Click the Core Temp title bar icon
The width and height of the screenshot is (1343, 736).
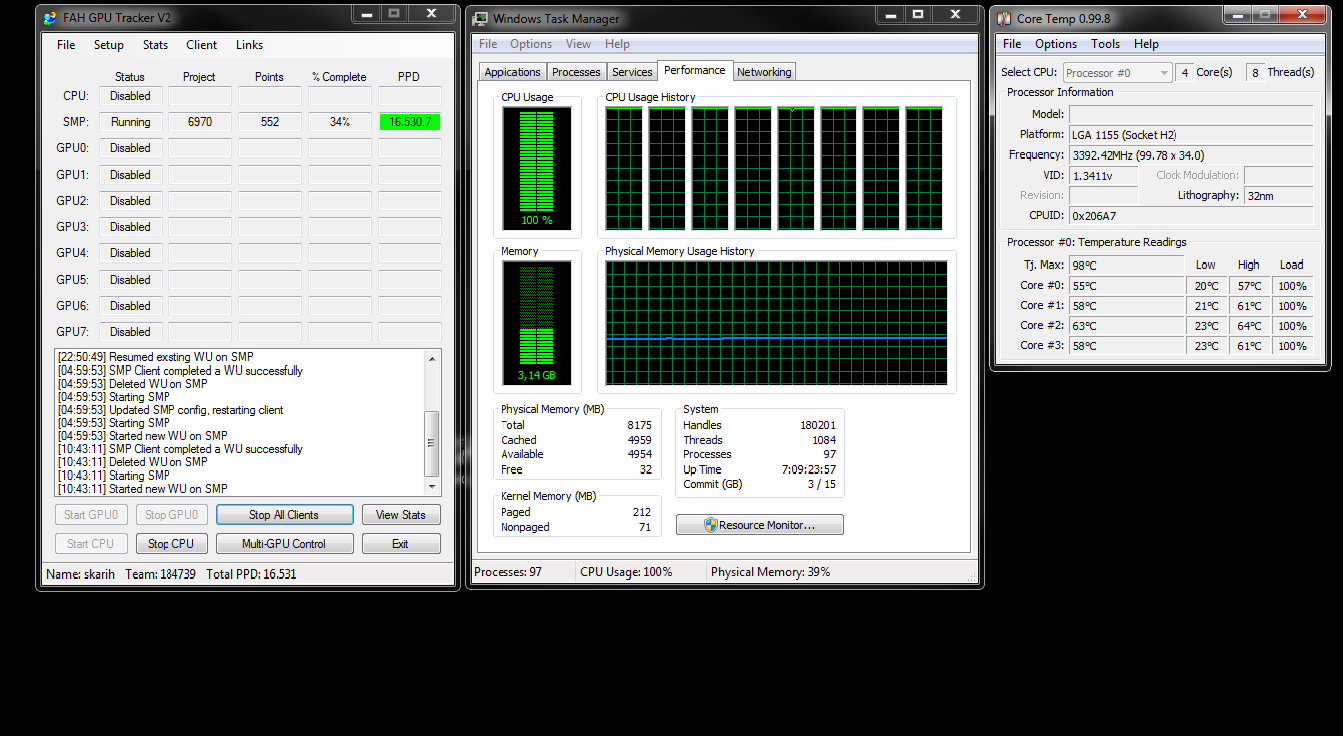click(1003, 18)
